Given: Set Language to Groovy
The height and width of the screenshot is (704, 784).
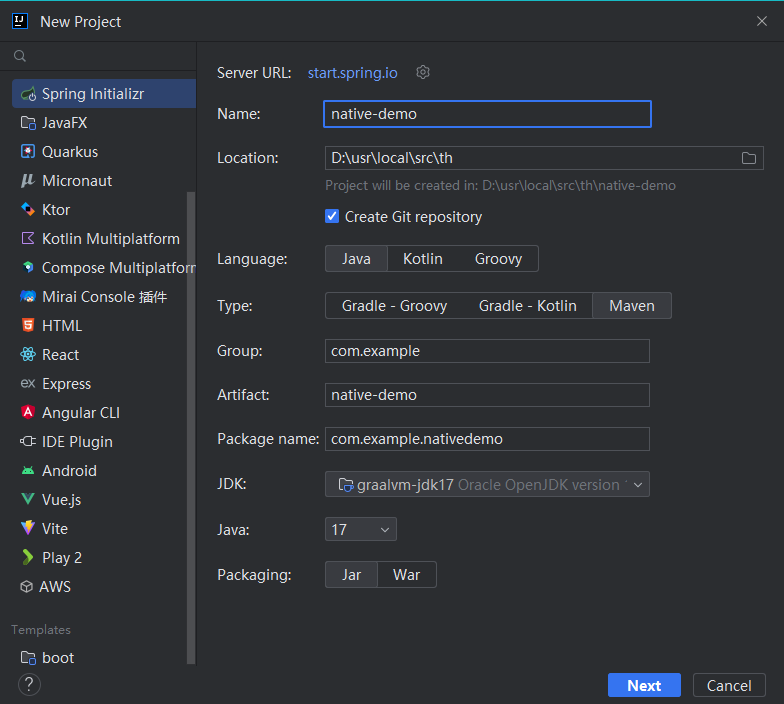Looking at the screenshot, I should [x=498, y=259].
